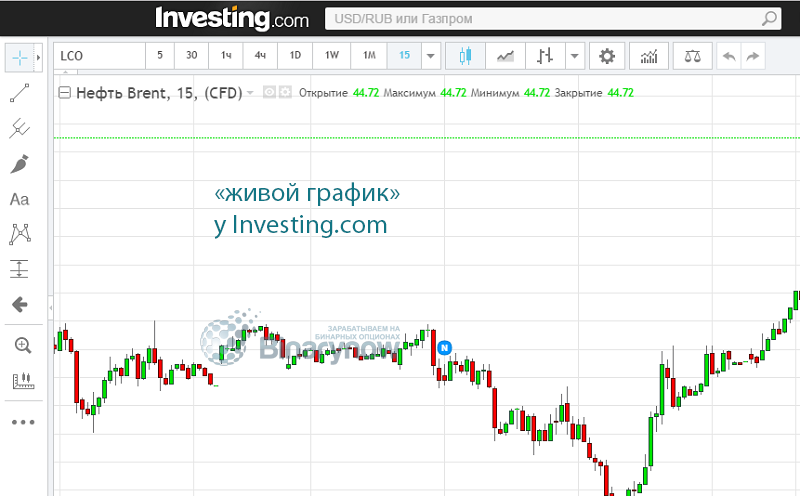Expand the cursor tool flyout arrow
The width and height of the screenshot is (800, 496).
38,58
